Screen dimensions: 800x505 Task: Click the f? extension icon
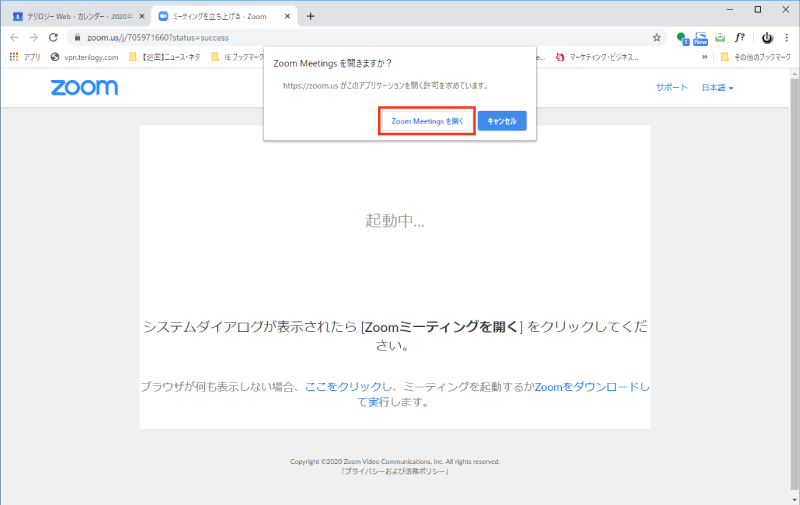tap(739, 37)
